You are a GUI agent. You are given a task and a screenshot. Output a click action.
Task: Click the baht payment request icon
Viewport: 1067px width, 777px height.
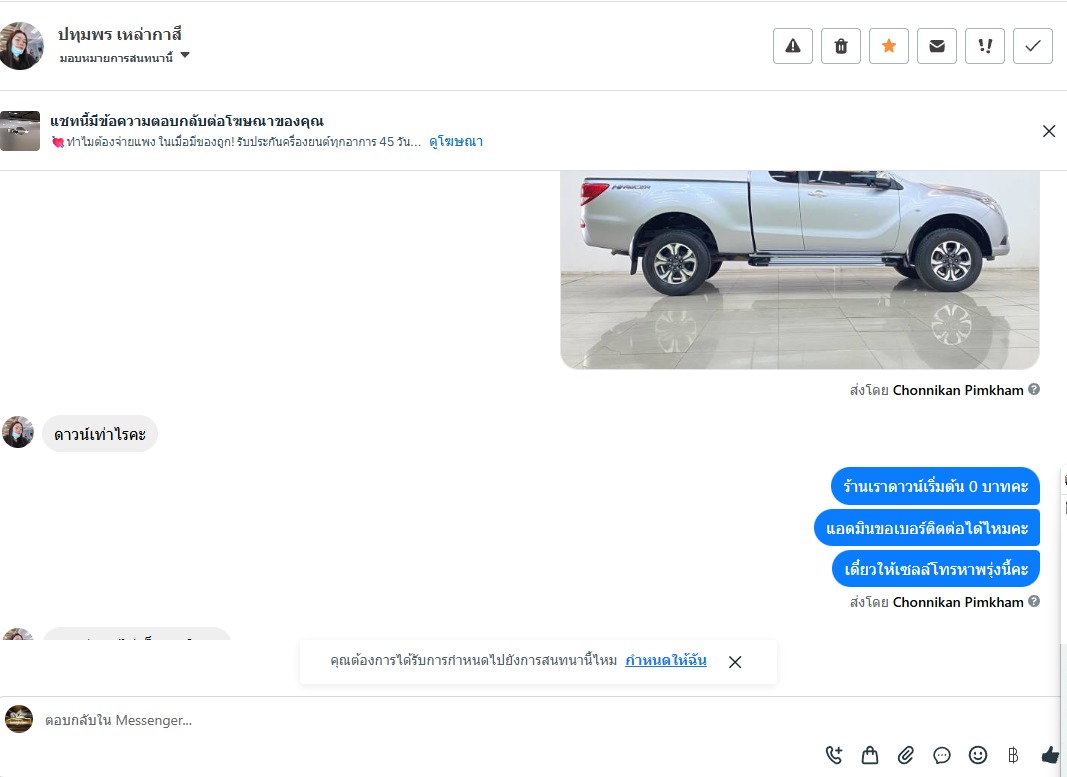tap(1013, 755)
